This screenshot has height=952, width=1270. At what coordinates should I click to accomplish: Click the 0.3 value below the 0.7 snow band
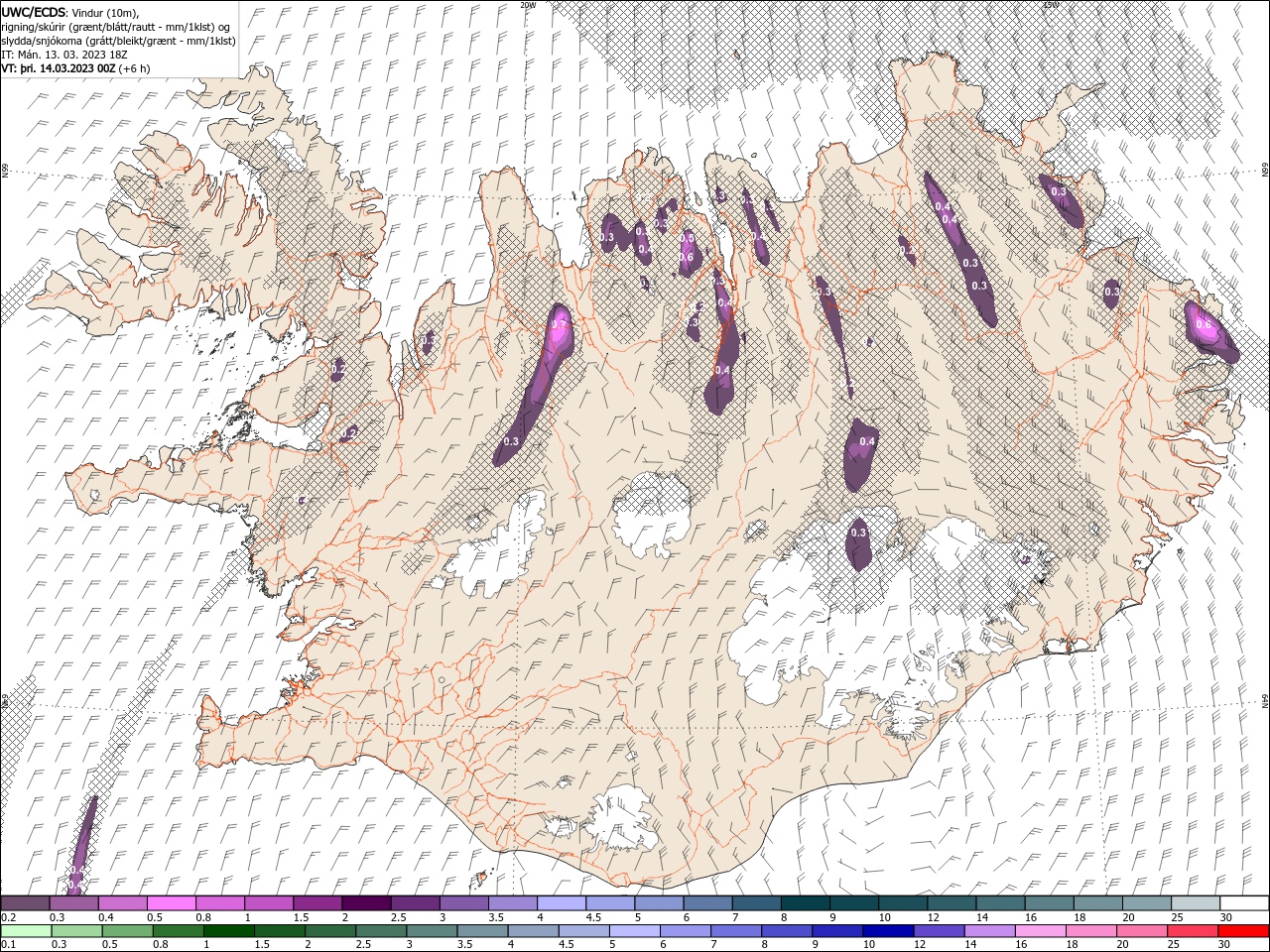tap(512, 441)
